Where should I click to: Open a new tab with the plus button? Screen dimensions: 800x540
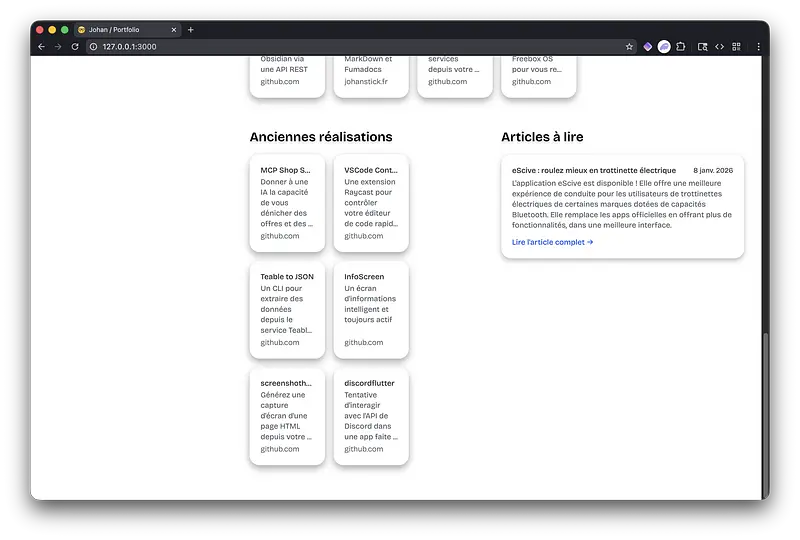191,29
